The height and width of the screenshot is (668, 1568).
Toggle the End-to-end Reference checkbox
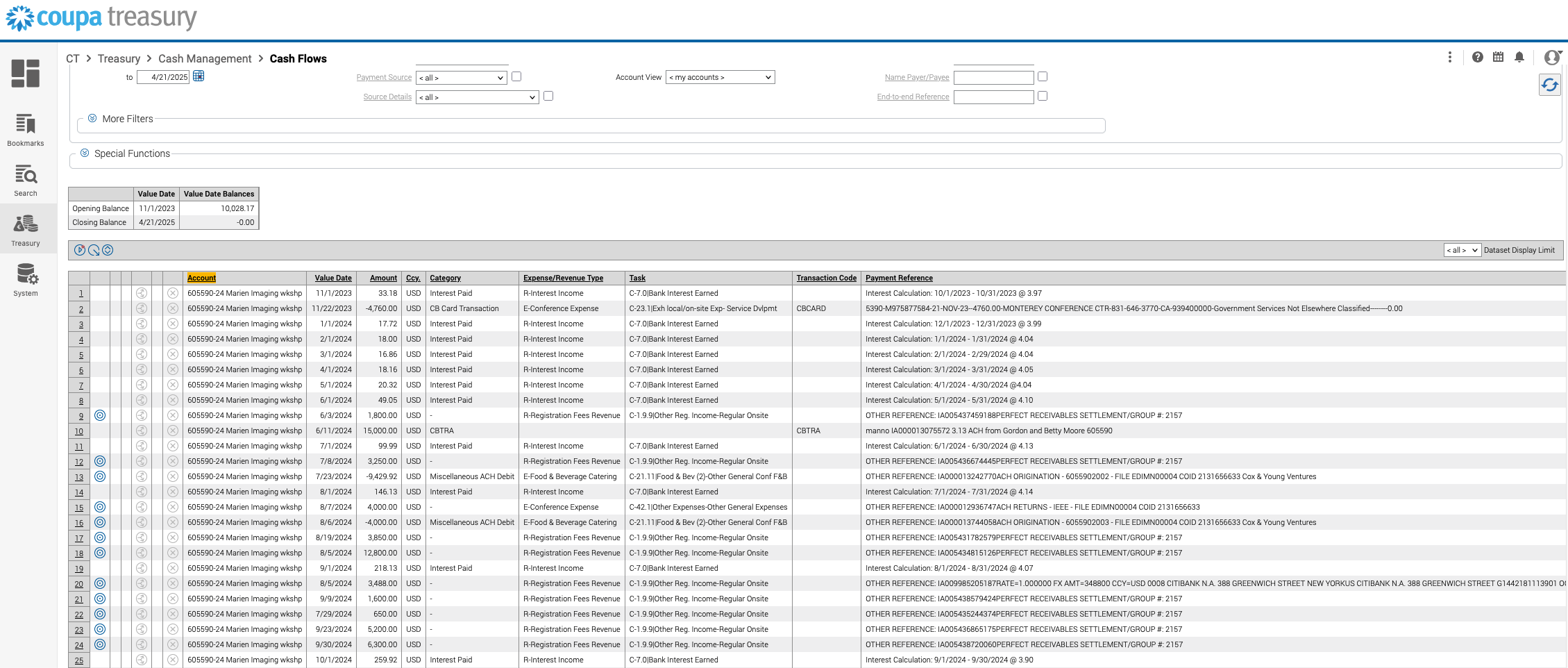pos(1043,96)
